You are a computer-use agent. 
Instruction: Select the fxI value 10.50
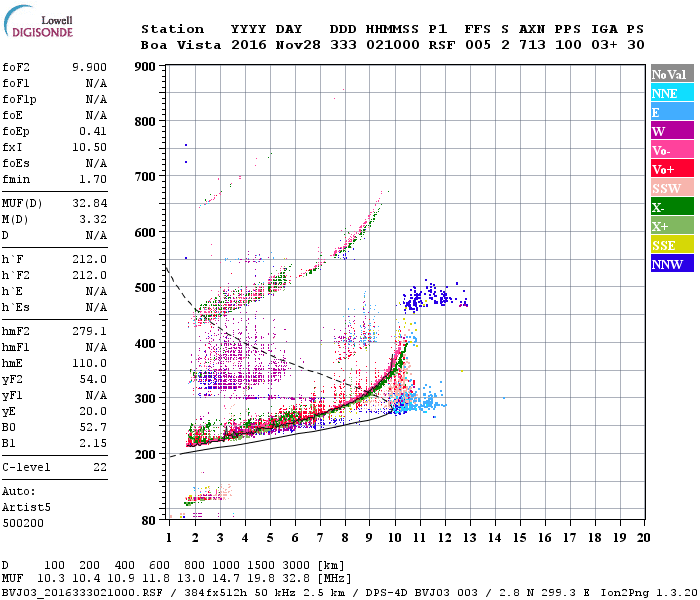(x=89, y=147)
